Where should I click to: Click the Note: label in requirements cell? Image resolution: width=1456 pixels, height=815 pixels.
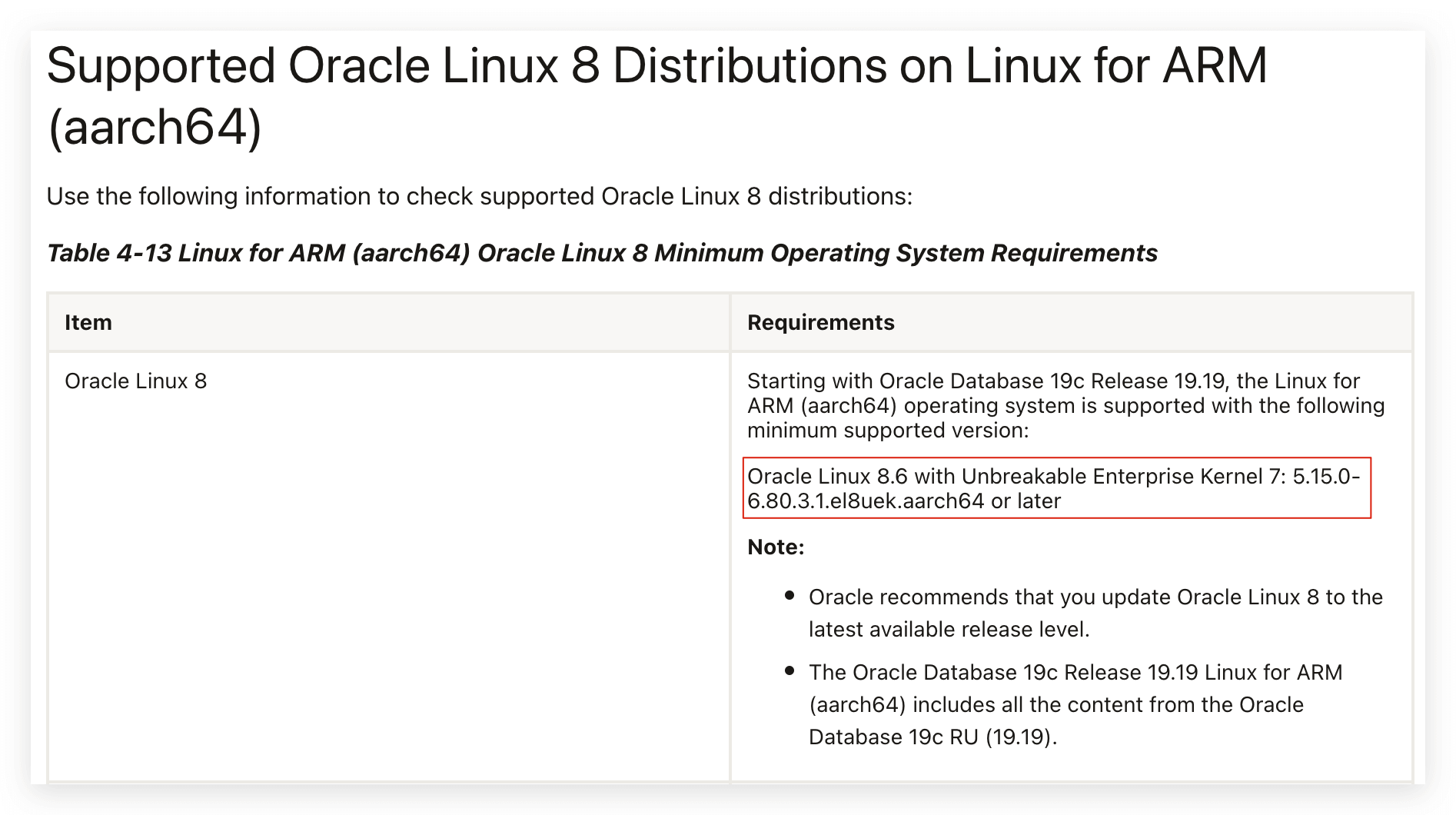click(x=776, y=547)
